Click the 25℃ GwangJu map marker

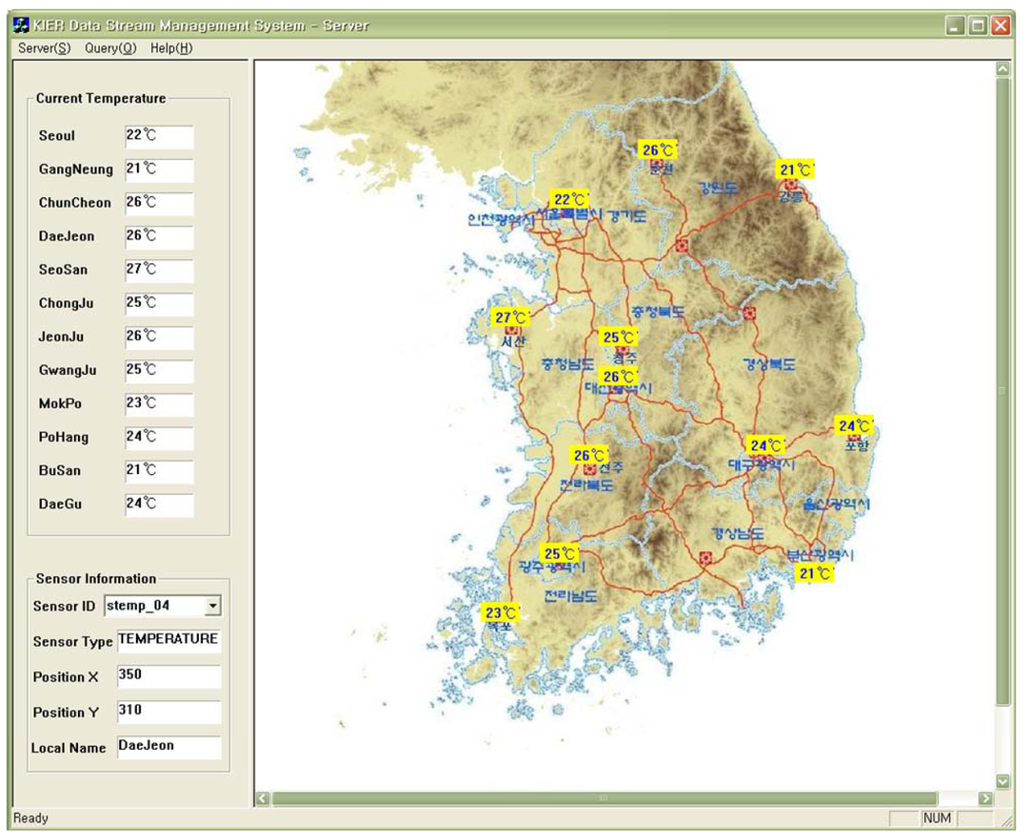pos(560,553)
